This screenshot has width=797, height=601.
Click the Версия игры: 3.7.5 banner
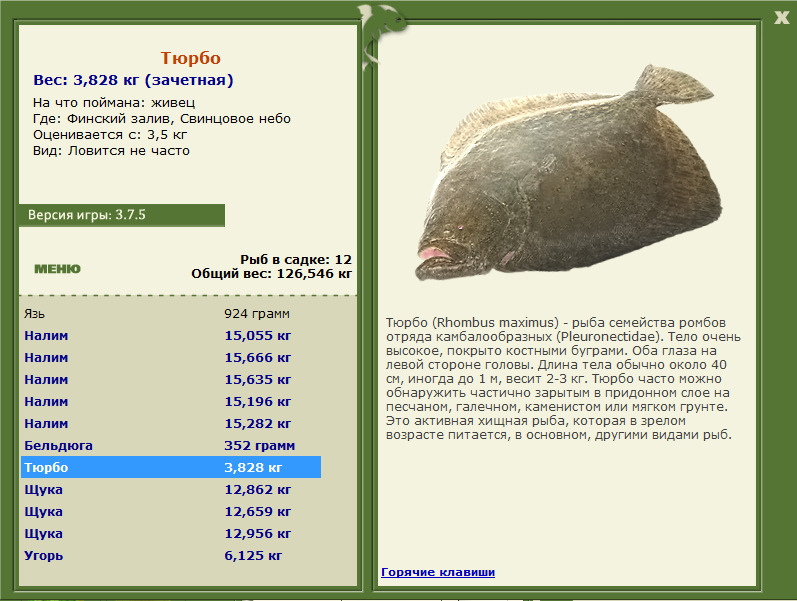coord(121,215)
